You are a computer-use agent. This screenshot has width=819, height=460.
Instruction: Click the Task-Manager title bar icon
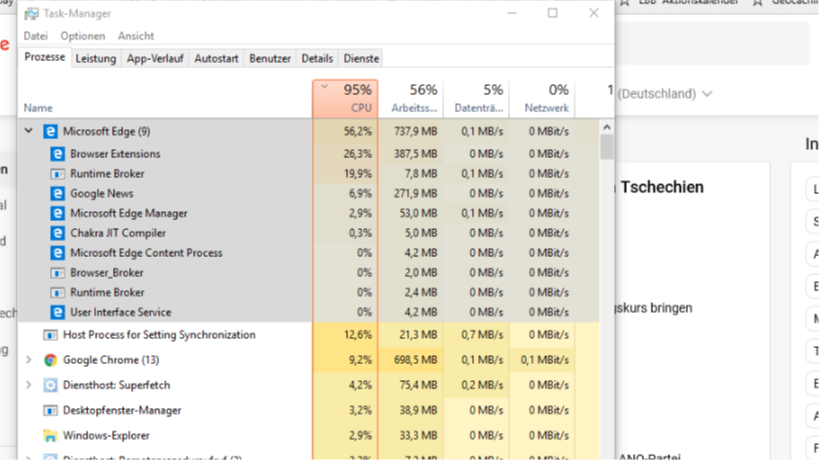coord(31,14)
